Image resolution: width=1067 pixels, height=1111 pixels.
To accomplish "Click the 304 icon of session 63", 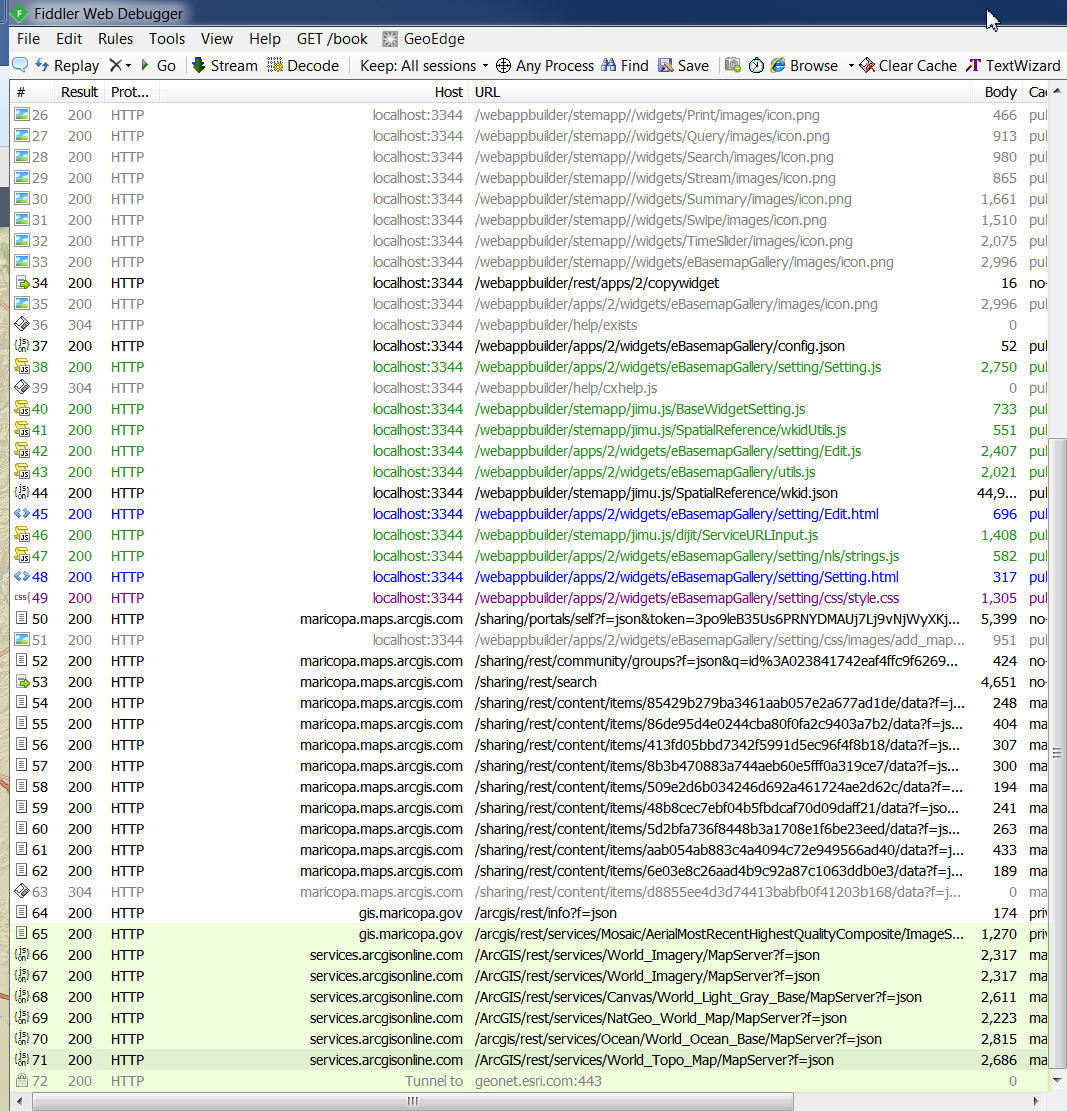I will 22,891.
